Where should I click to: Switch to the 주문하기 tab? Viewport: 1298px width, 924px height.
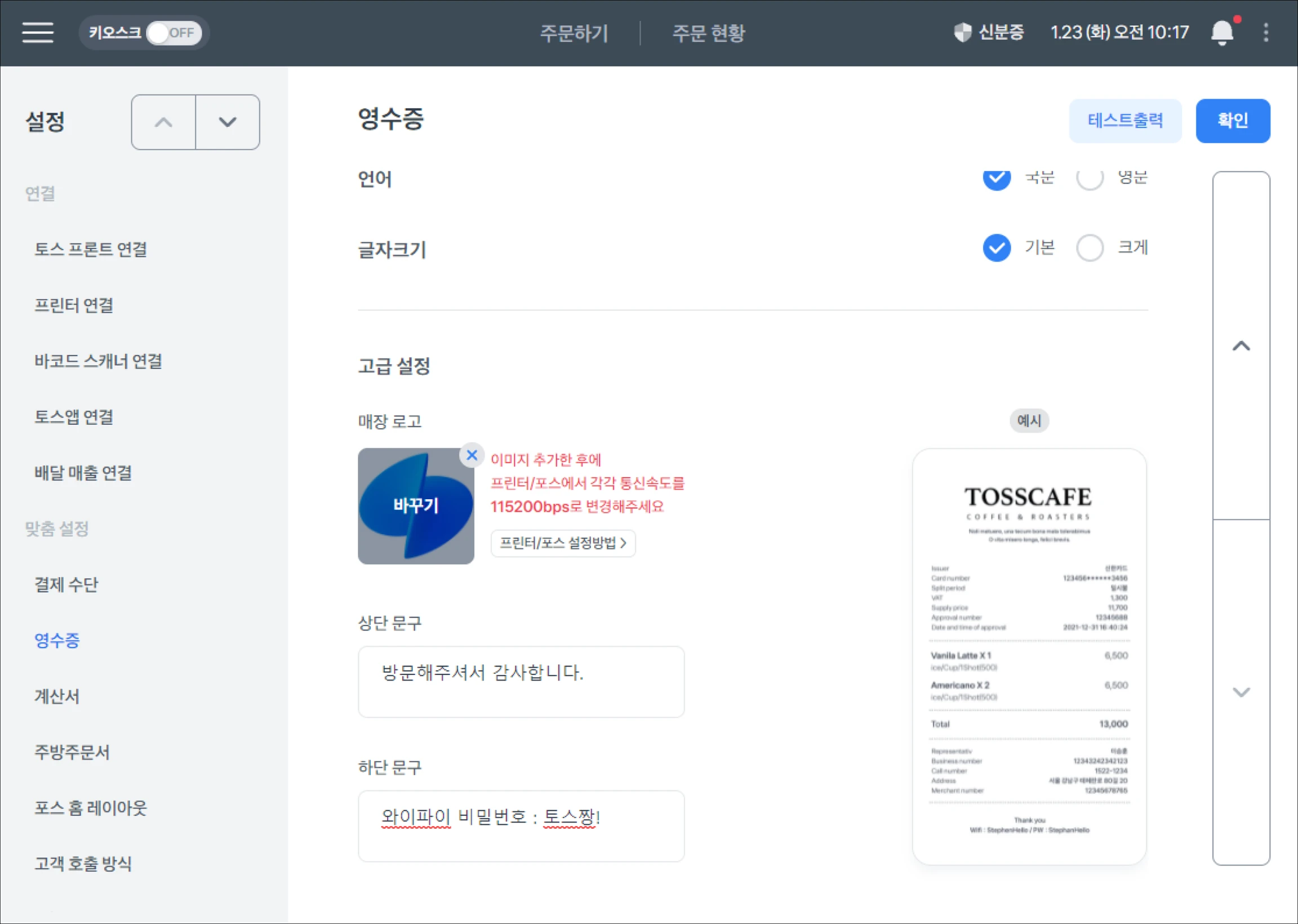574,33
